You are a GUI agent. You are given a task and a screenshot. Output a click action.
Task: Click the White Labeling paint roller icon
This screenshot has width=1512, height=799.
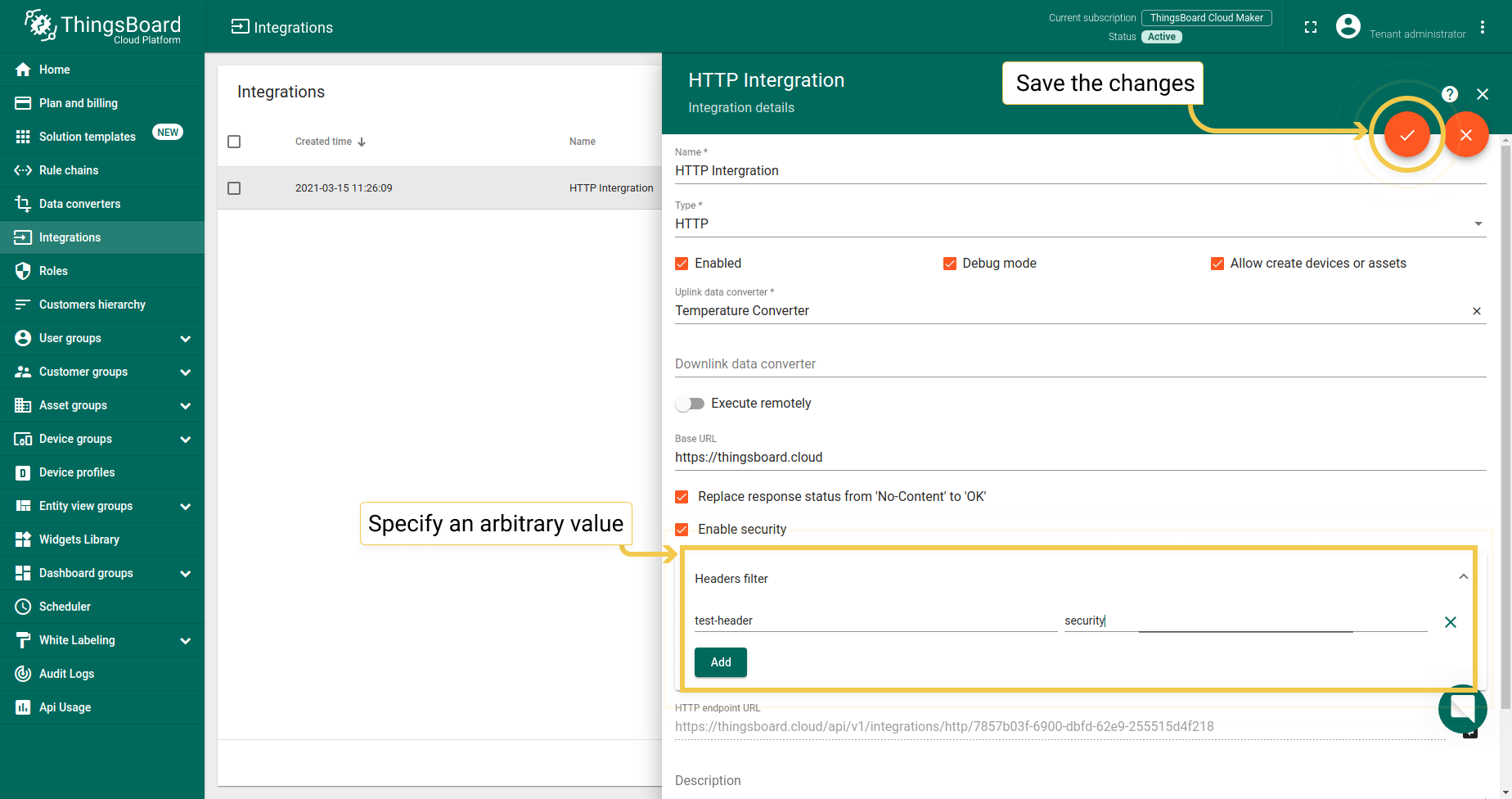[x=23, y=640]
